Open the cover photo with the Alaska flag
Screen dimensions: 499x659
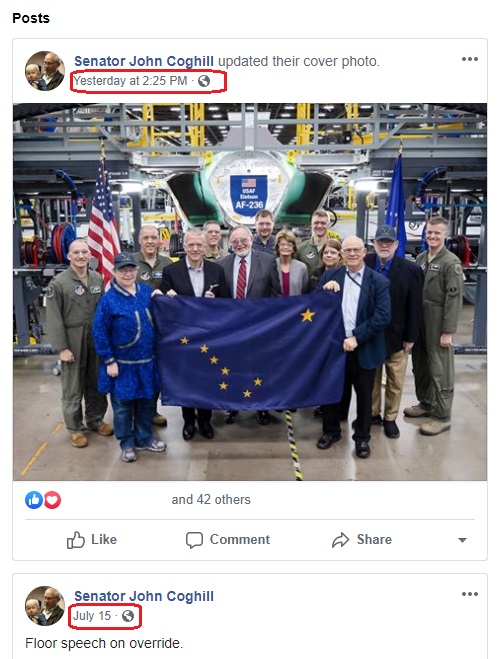(250, 292)
